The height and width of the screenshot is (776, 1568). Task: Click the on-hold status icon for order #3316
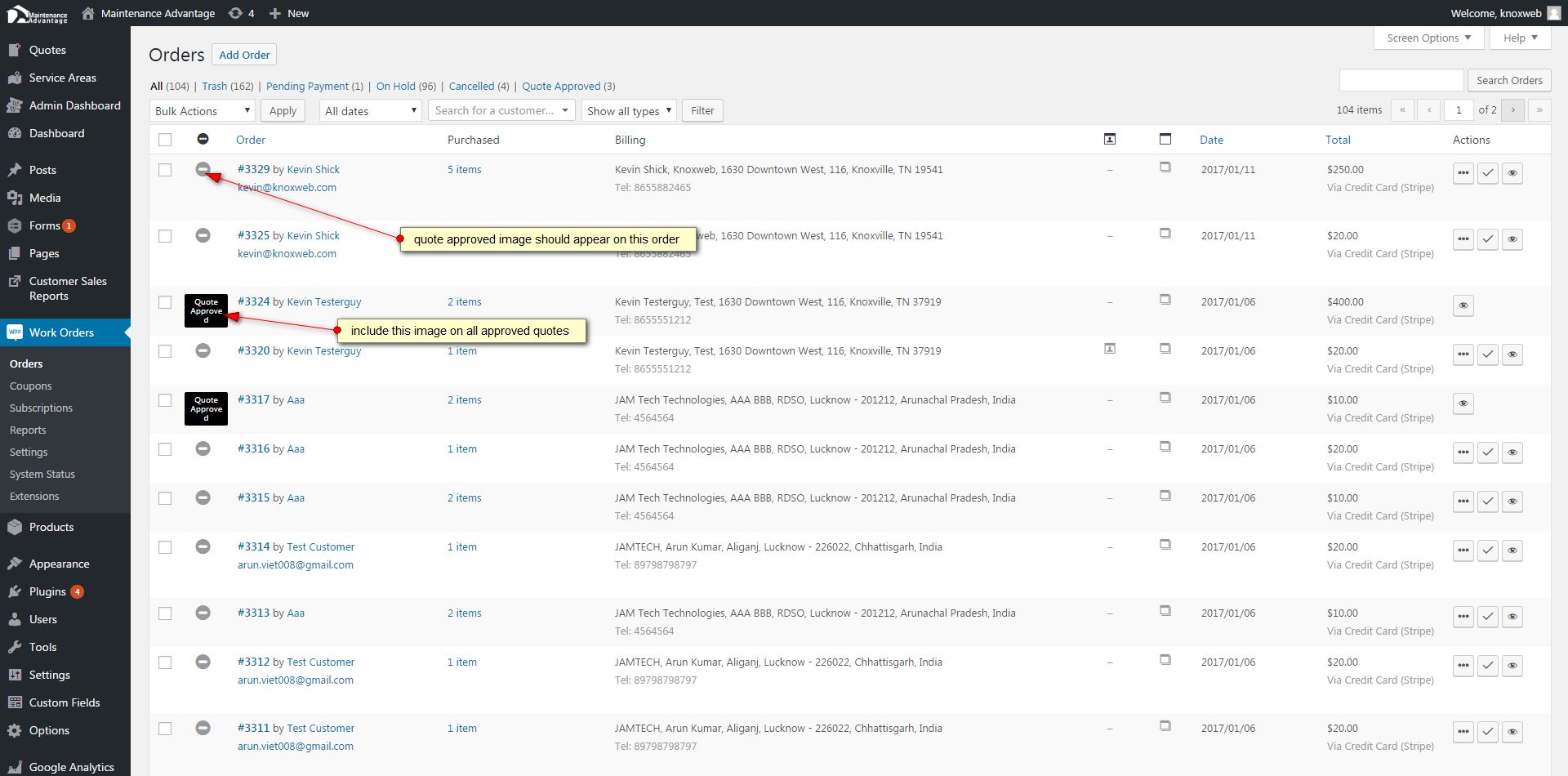click(203, 448)
